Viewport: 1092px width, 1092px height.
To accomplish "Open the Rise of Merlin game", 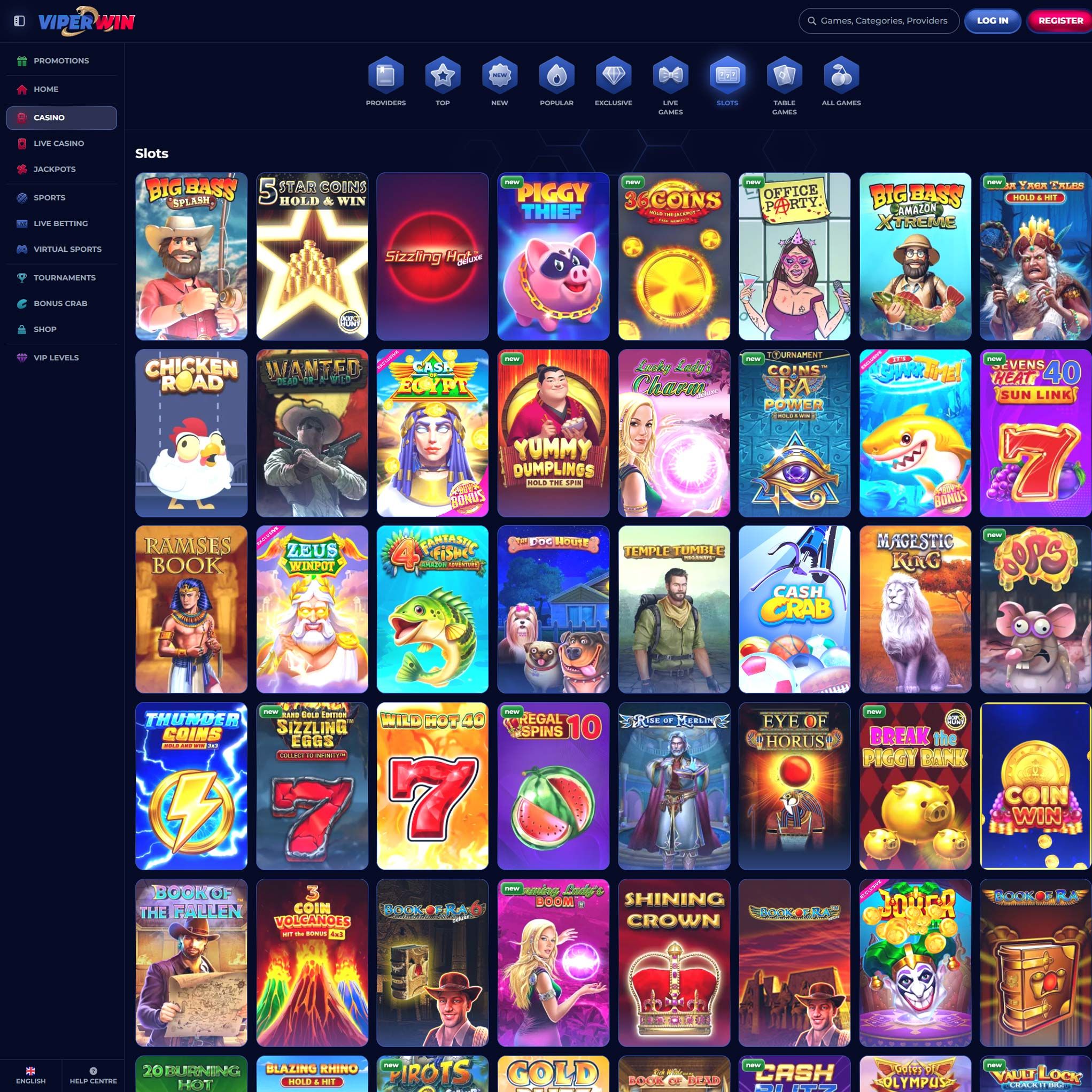I will coord(673,786).
